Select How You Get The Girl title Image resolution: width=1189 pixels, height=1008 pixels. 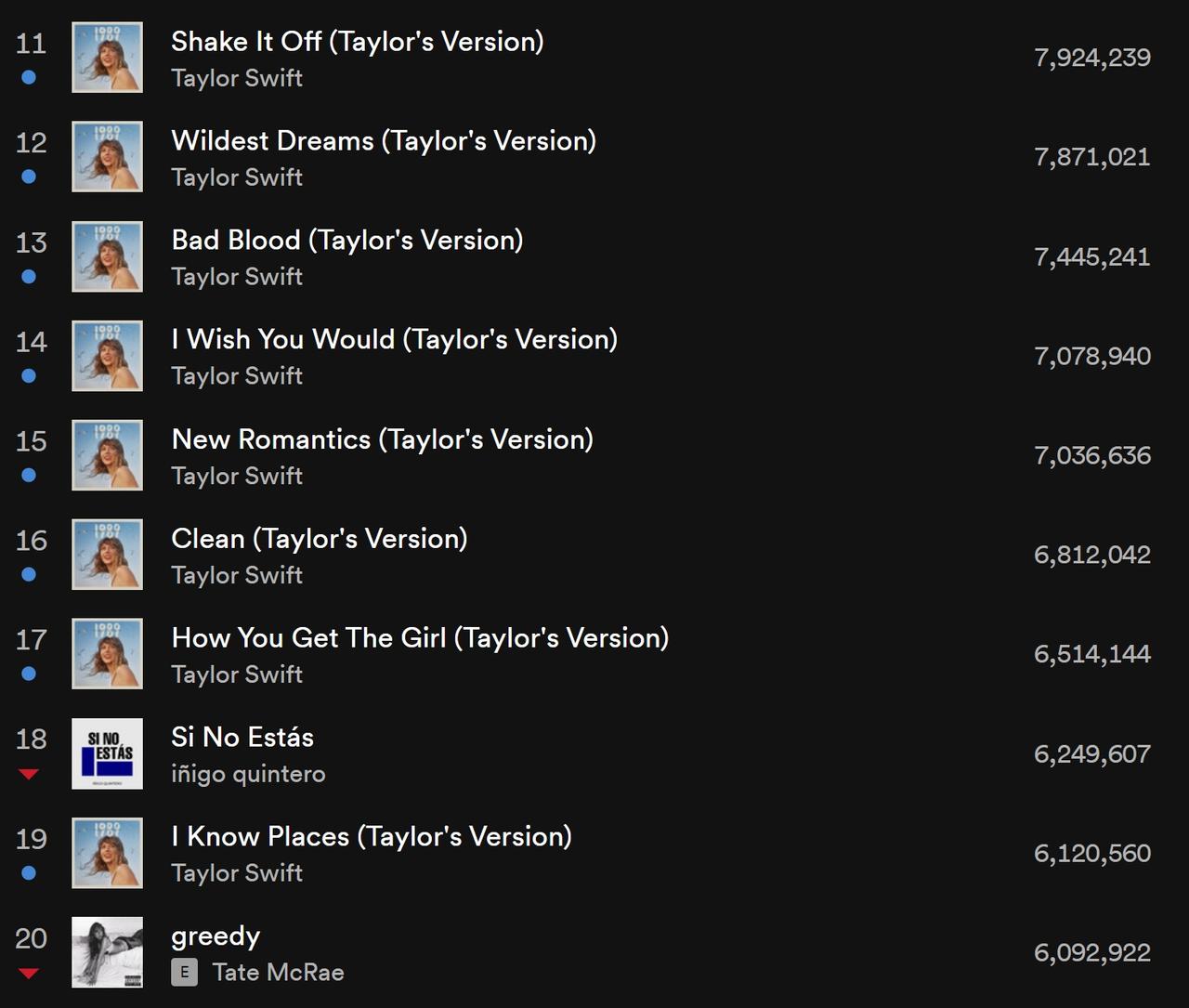tap(420, 637)
